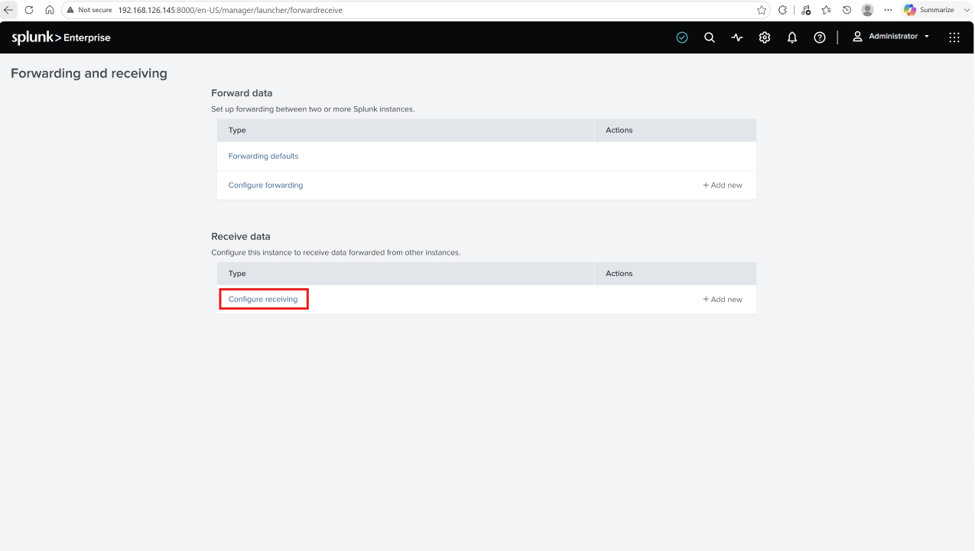Click Type header in Forward data table

pyautogui.click(x=237, y=130)
